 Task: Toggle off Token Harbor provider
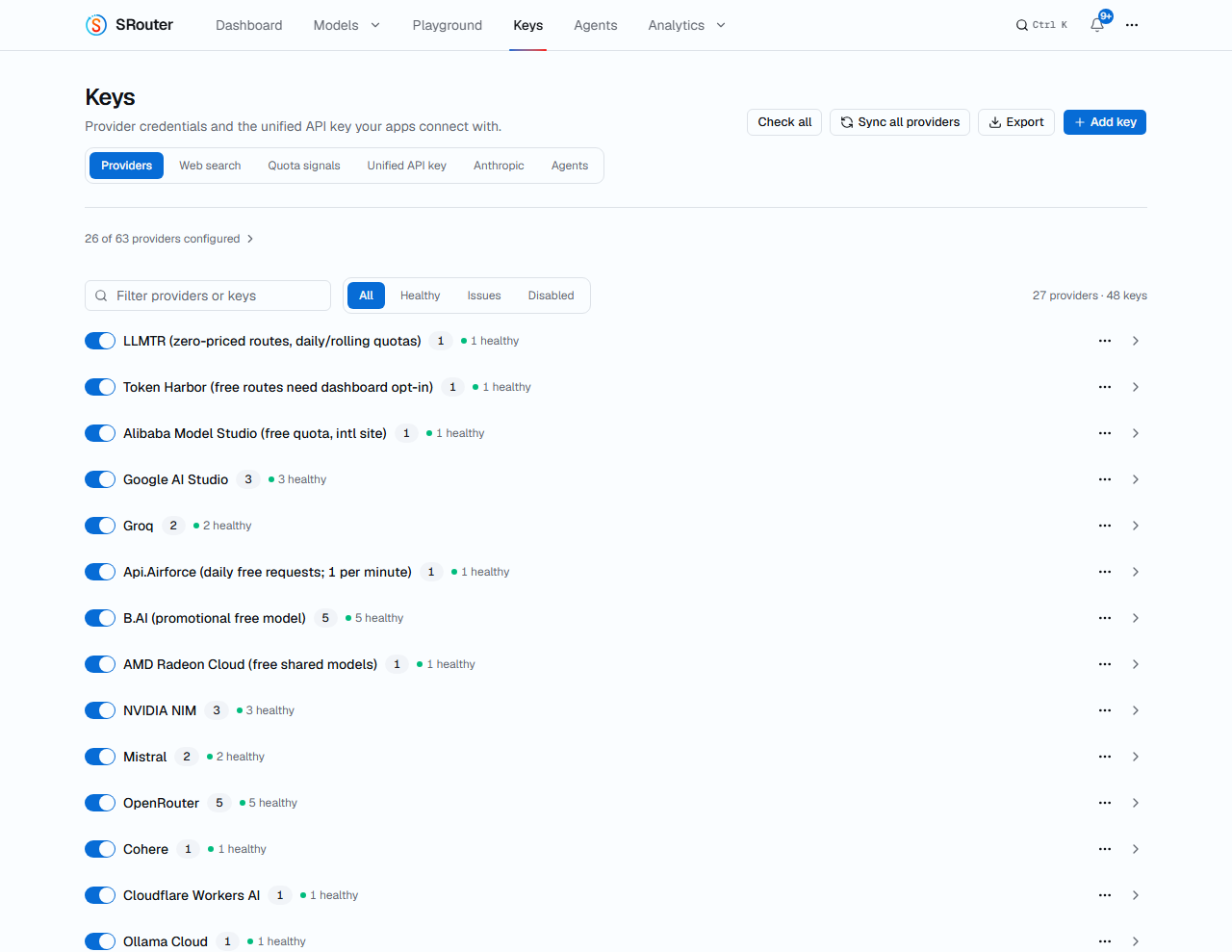pyautogui.click(x=100, y=387)
